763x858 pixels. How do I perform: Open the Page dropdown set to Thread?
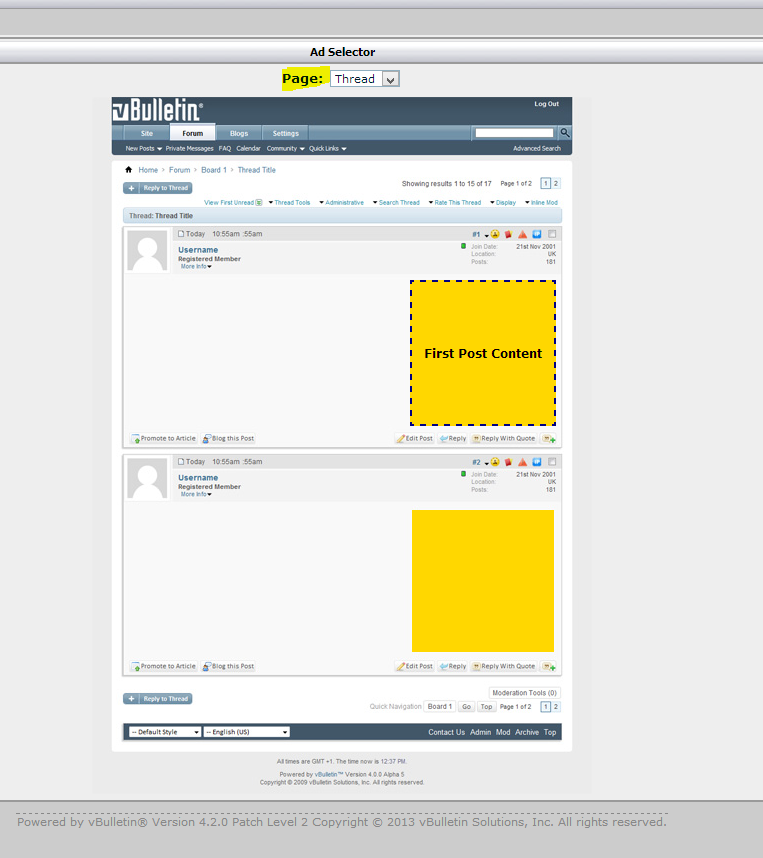365,79
